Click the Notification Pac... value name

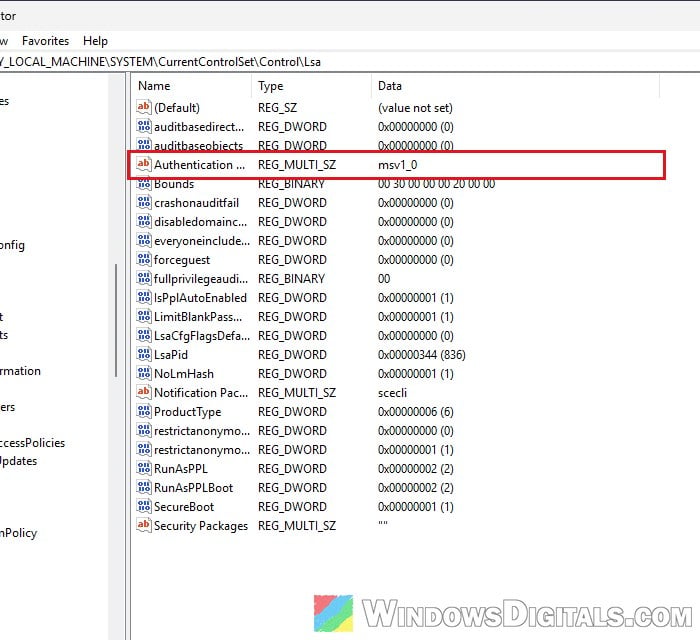tap(201, 393)
